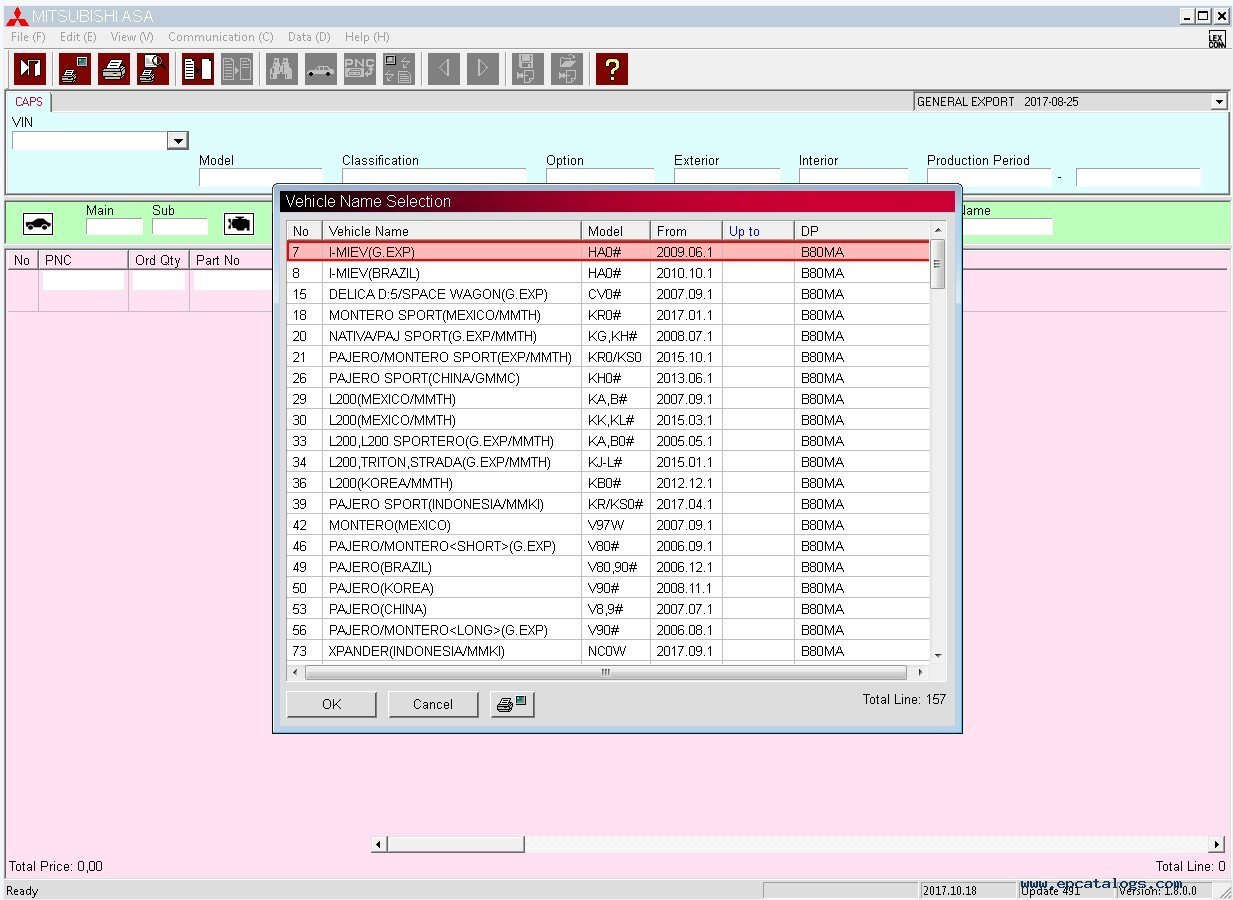The image size is (1233, 900).
Task: Open help with the question mark icon
Action: [611, 68]
